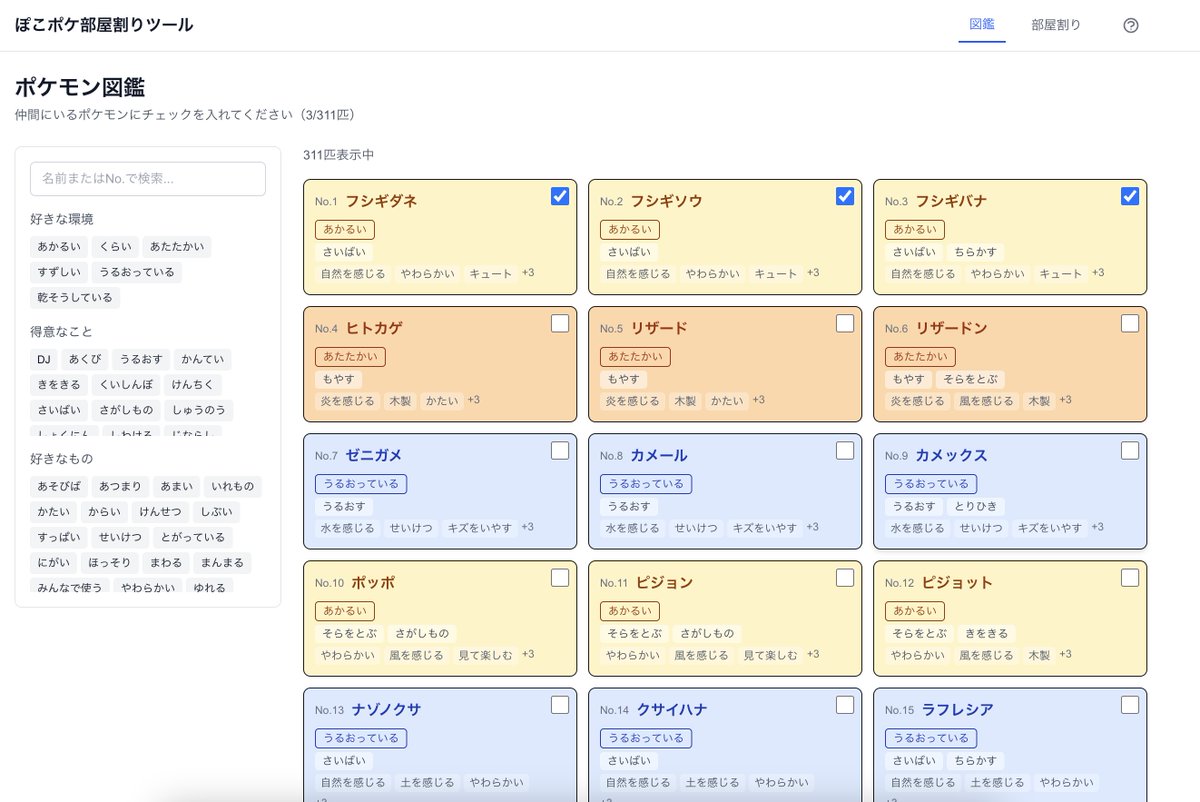Viewport: 1200px width, 802px height.
Task: Open the help question-mark icon
Action: coord(1131,26)
